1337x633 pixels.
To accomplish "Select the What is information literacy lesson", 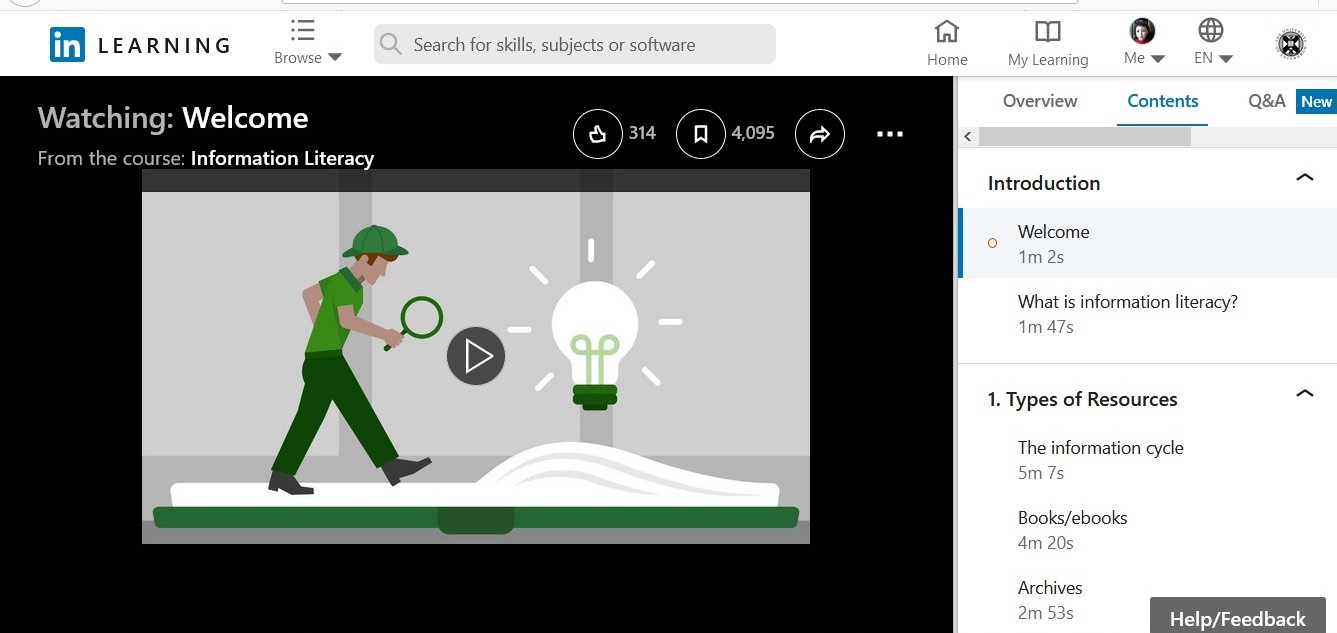I will (x=1127, y=301).
